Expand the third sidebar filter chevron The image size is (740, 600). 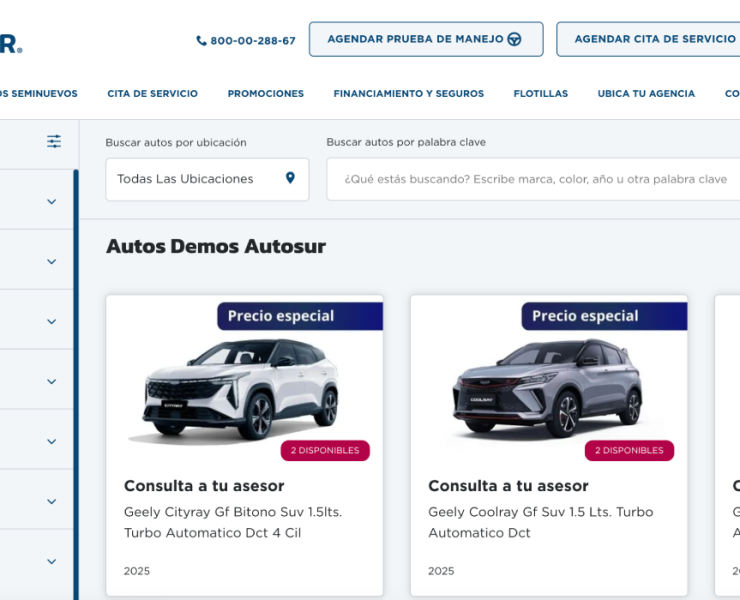pyautogui.click(x=51, y=321)
